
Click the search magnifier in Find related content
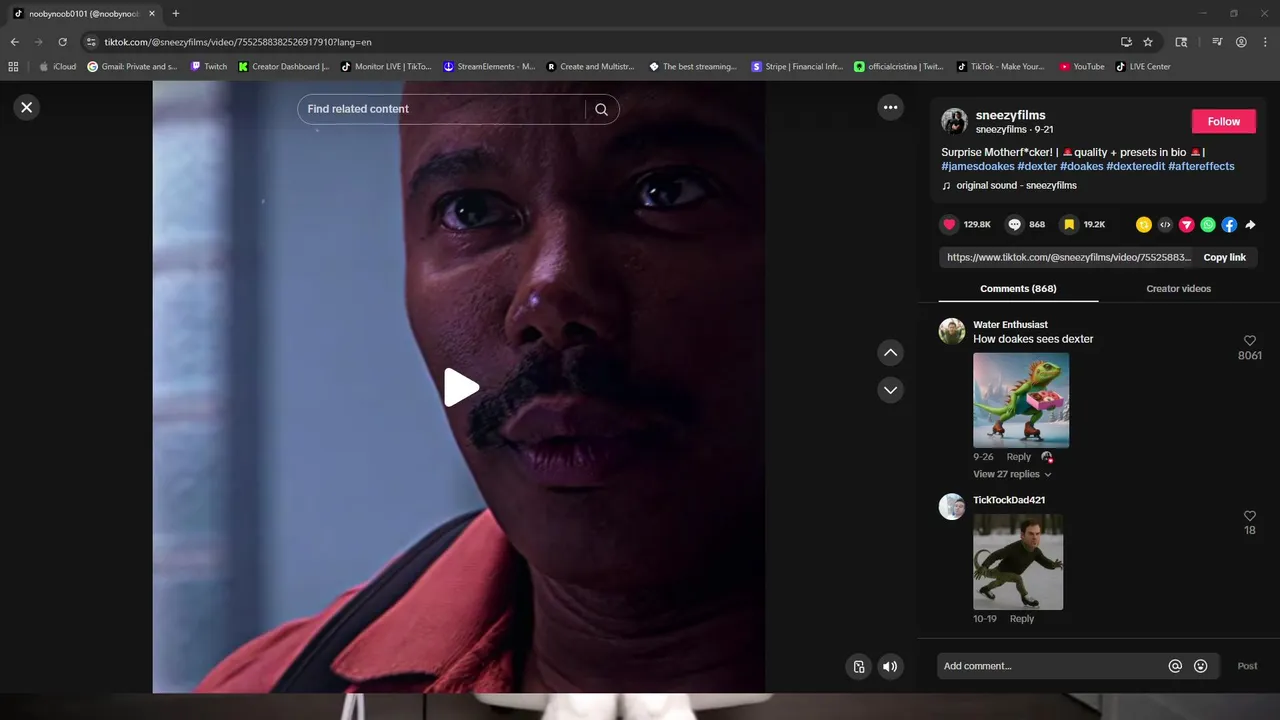(601, 109)
